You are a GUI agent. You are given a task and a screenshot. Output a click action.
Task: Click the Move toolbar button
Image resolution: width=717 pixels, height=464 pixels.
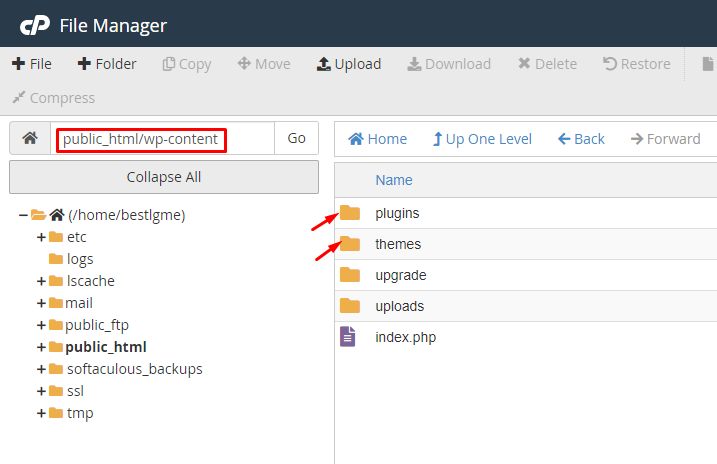pos(264,64)
